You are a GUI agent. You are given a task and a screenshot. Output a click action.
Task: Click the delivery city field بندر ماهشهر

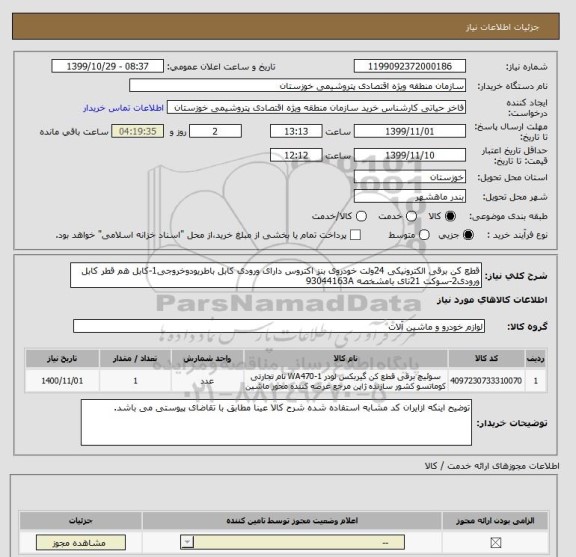tap(410, 197)
